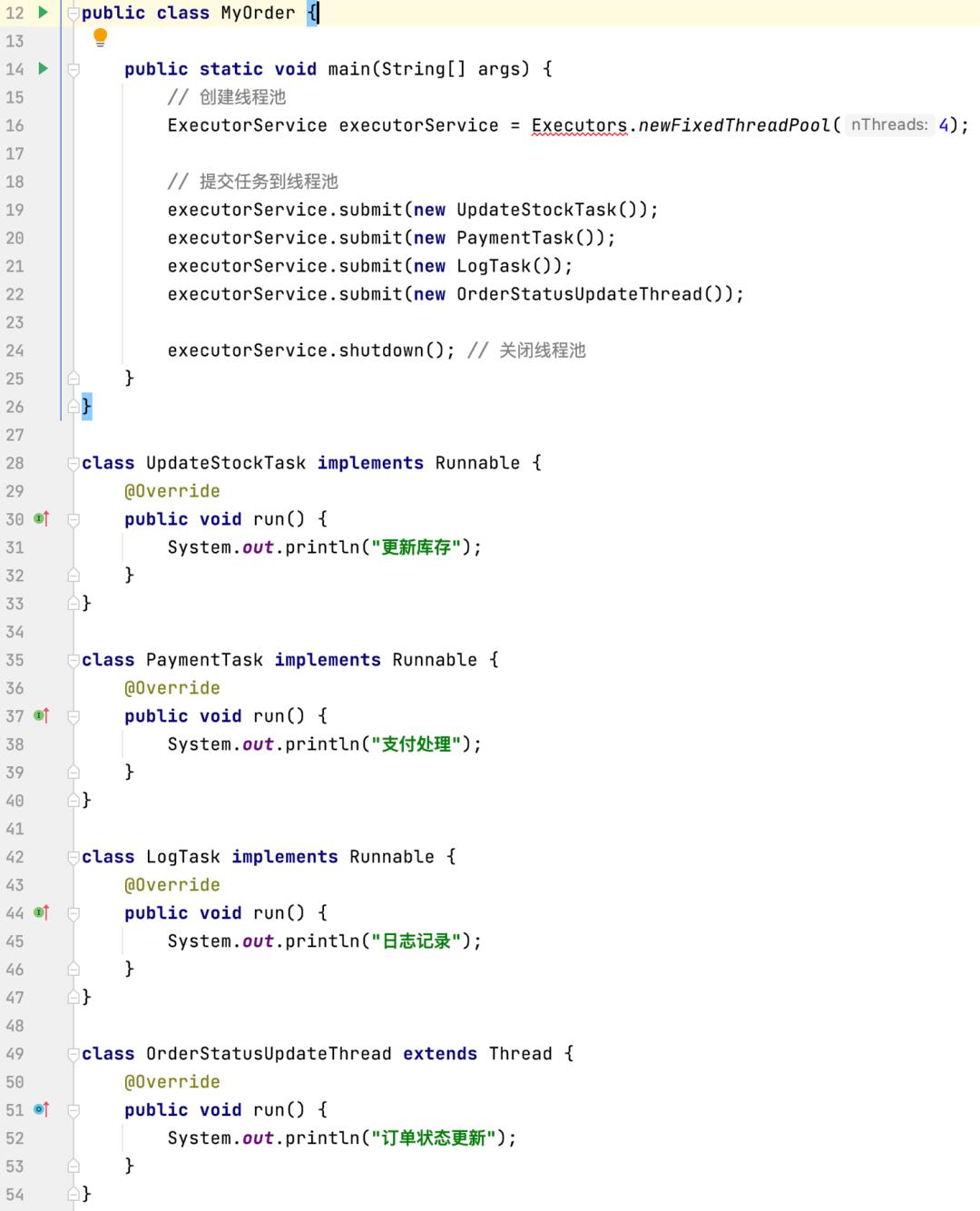Click fold end marker on line 54
980x1211 pixels.
coord(73,1195)
